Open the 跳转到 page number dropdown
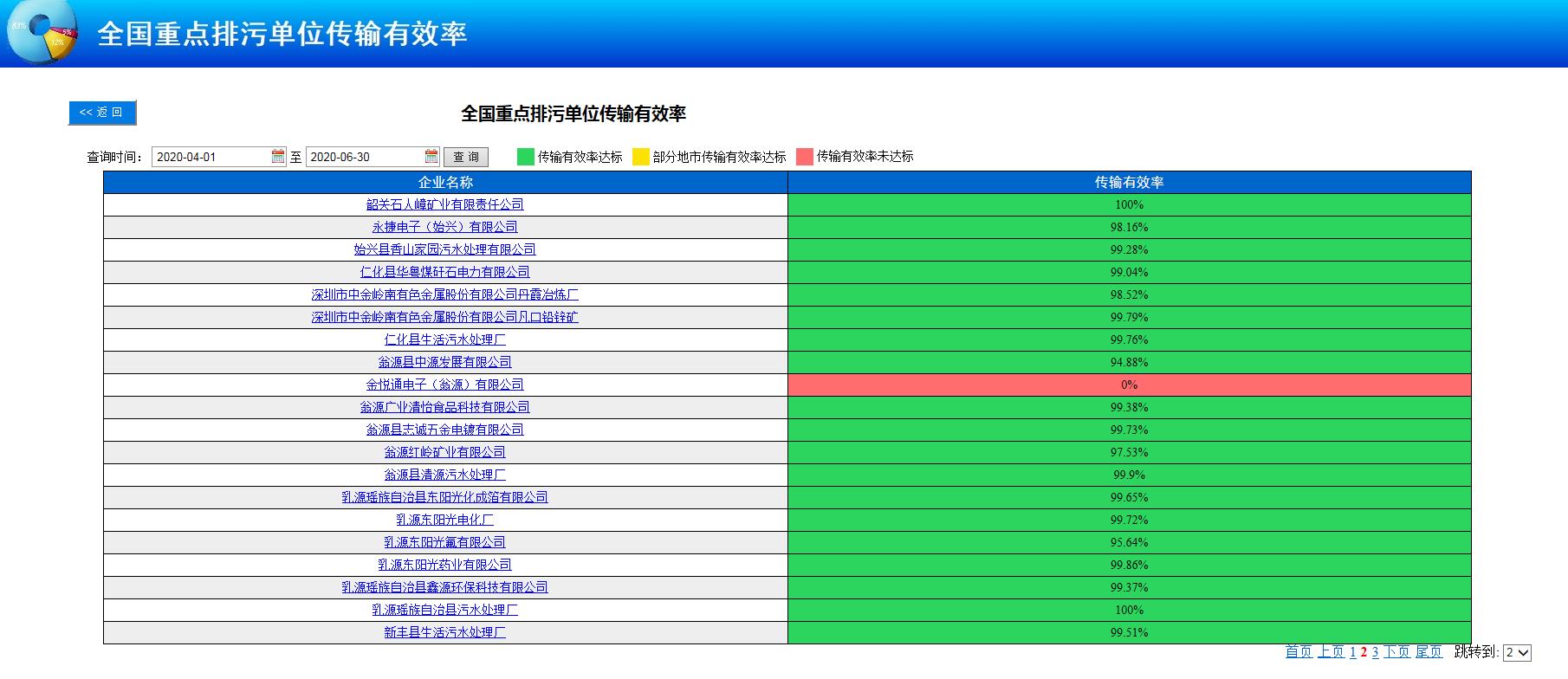The width and height of the screenshot is (1568, 679). coord(1517,652)
